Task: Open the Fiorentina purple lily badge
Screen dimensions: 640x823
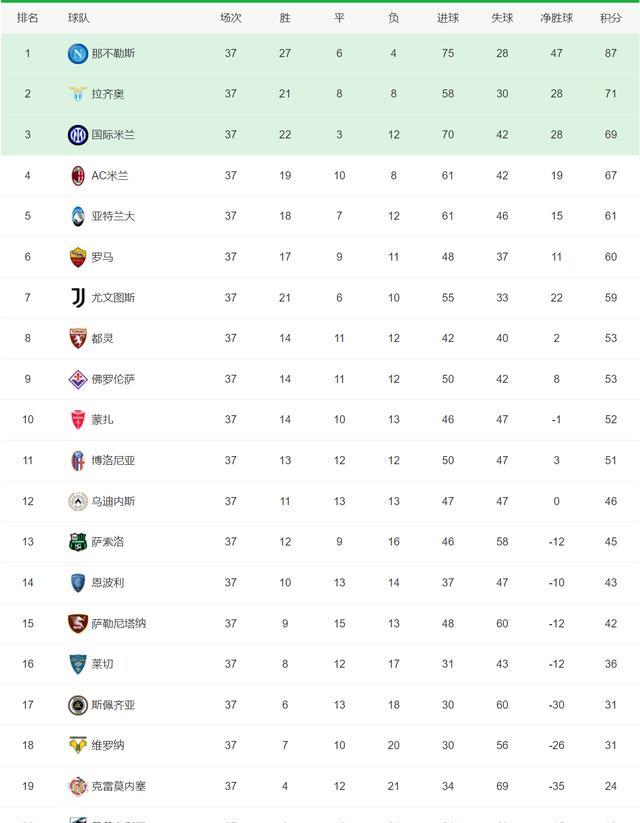Action: tap(78, 379)
